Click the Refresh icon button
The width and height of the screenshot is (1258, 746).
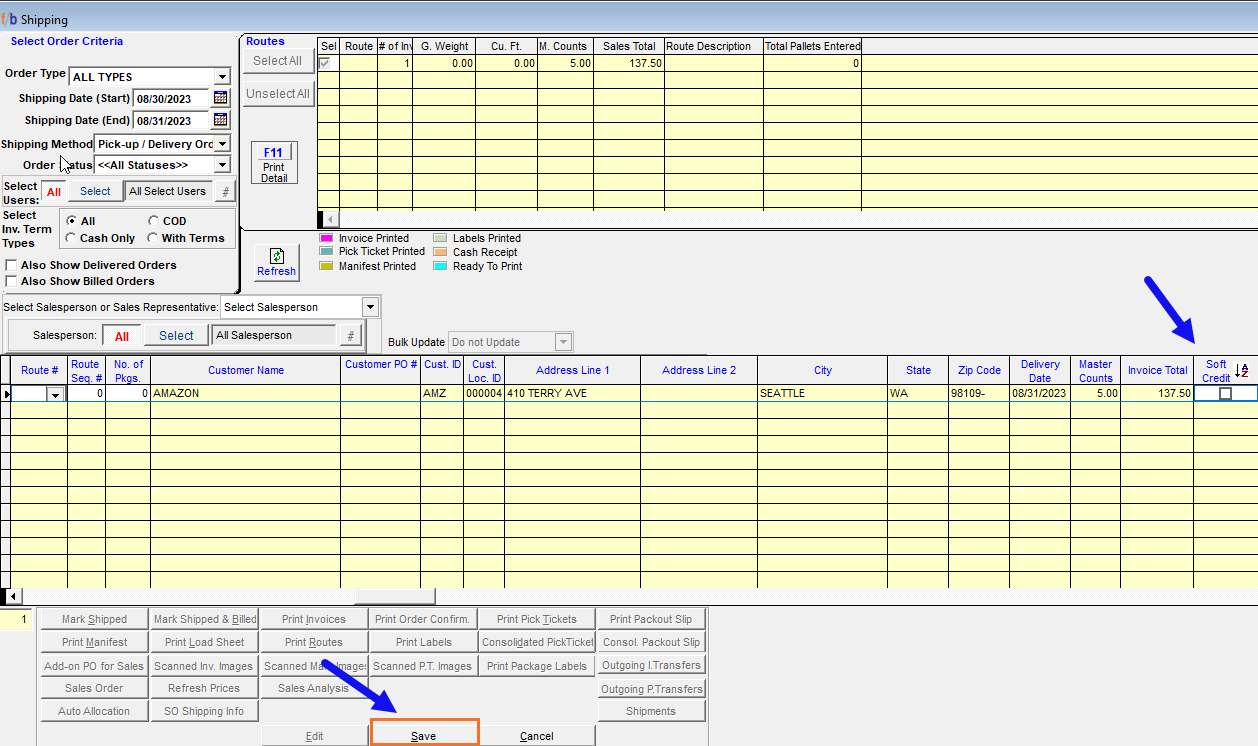coord(276,263)
